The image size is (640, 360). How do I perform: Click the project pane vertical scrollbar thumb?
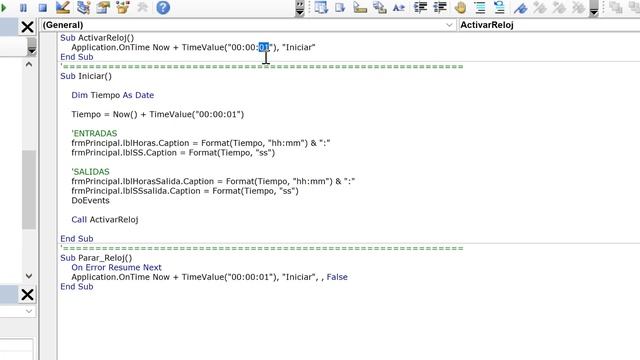point(29,190)
